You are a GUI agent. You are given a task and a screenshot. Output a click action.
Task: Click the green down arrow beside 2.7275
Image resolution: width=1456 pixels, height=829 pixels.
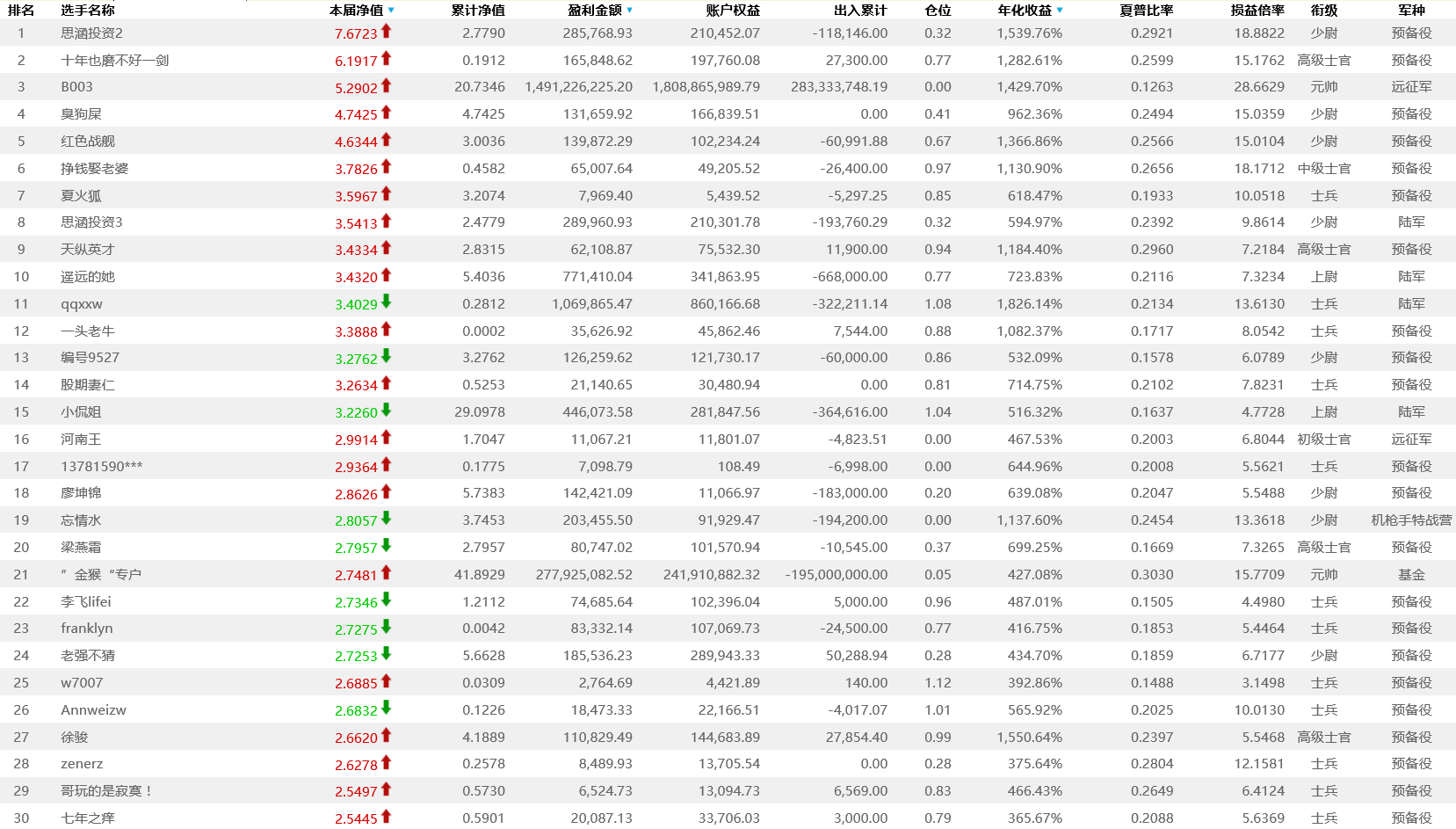click(x=386, y=628)
